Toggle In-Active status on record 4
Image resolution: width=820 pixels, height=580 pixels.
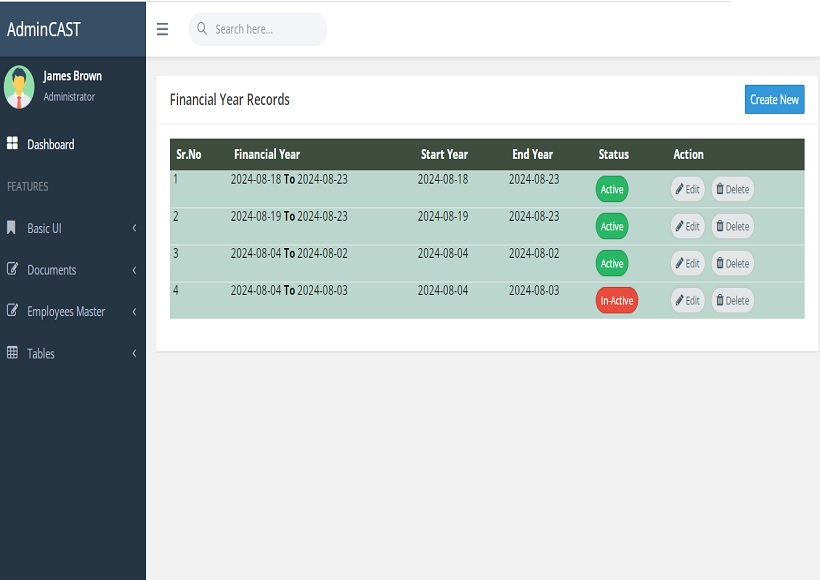pos(616,300)
